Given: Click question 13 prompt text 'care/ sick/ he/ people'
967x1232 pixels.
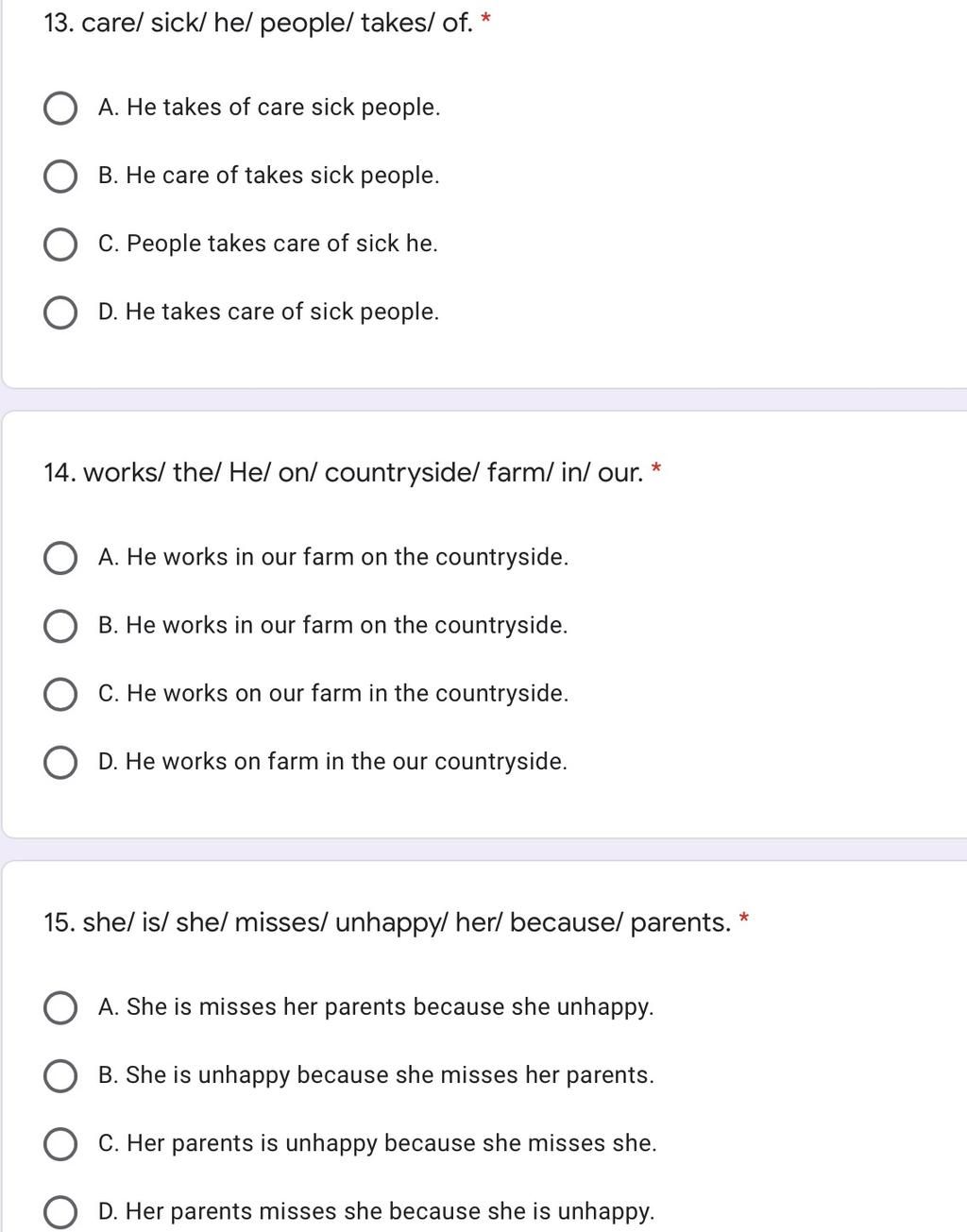Looking at the screenshot, I should pyautogui.click(x=216, y=23).
